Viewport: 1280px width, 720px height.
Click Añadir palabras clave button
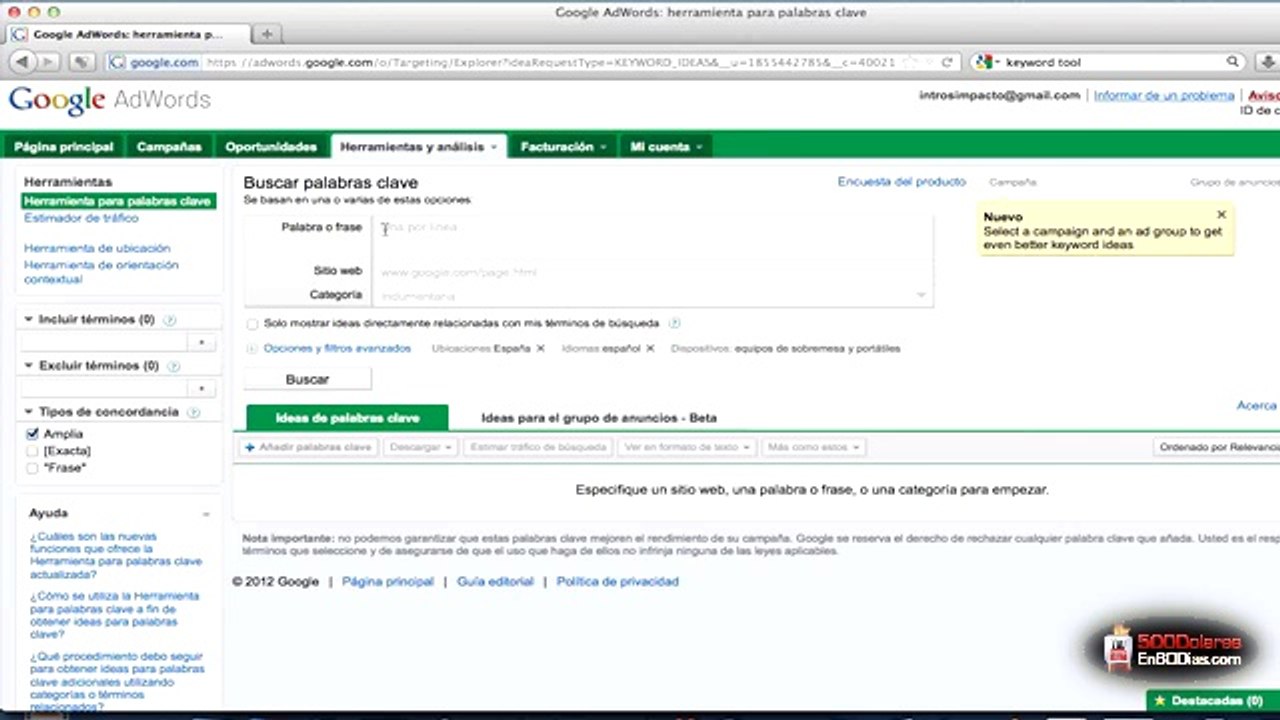tap(308, 447)
